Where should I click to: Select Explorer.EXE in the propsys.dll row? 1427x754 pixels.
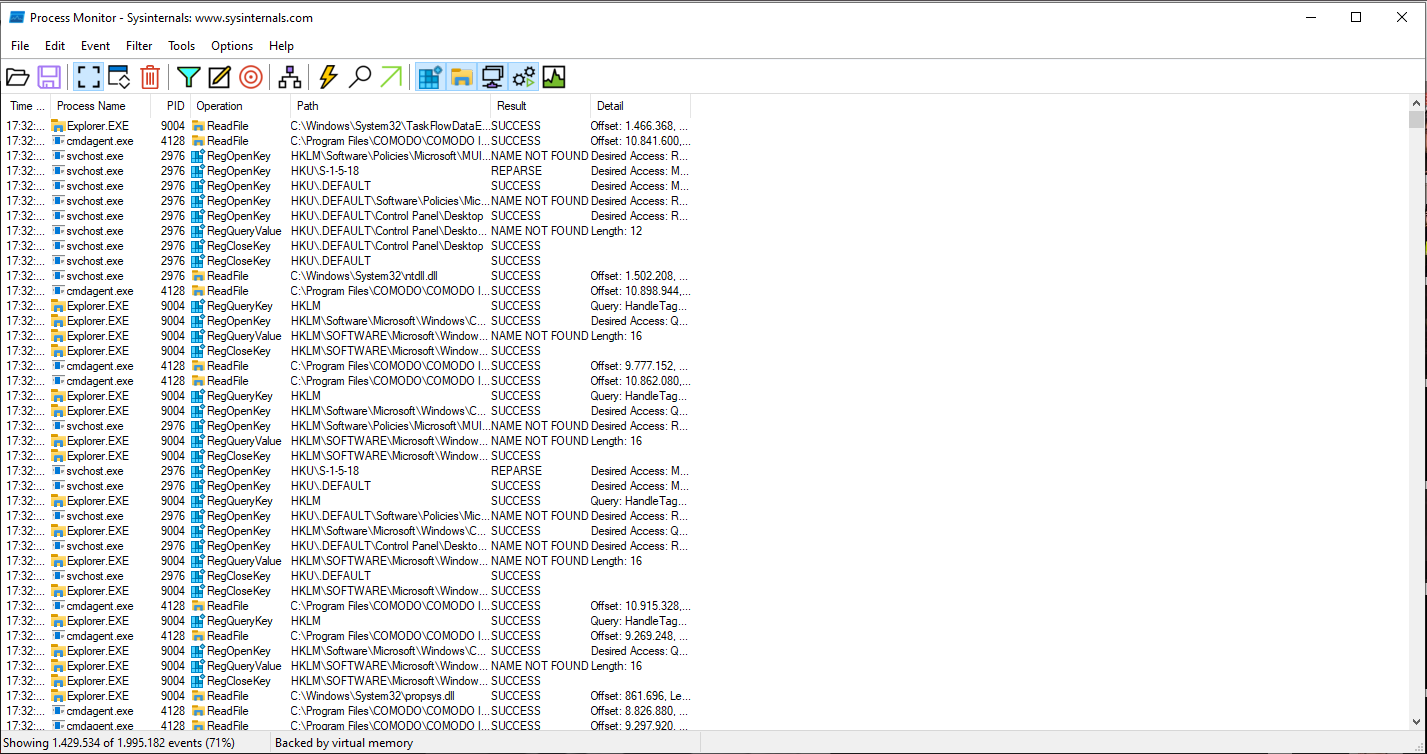click(98, 696)
